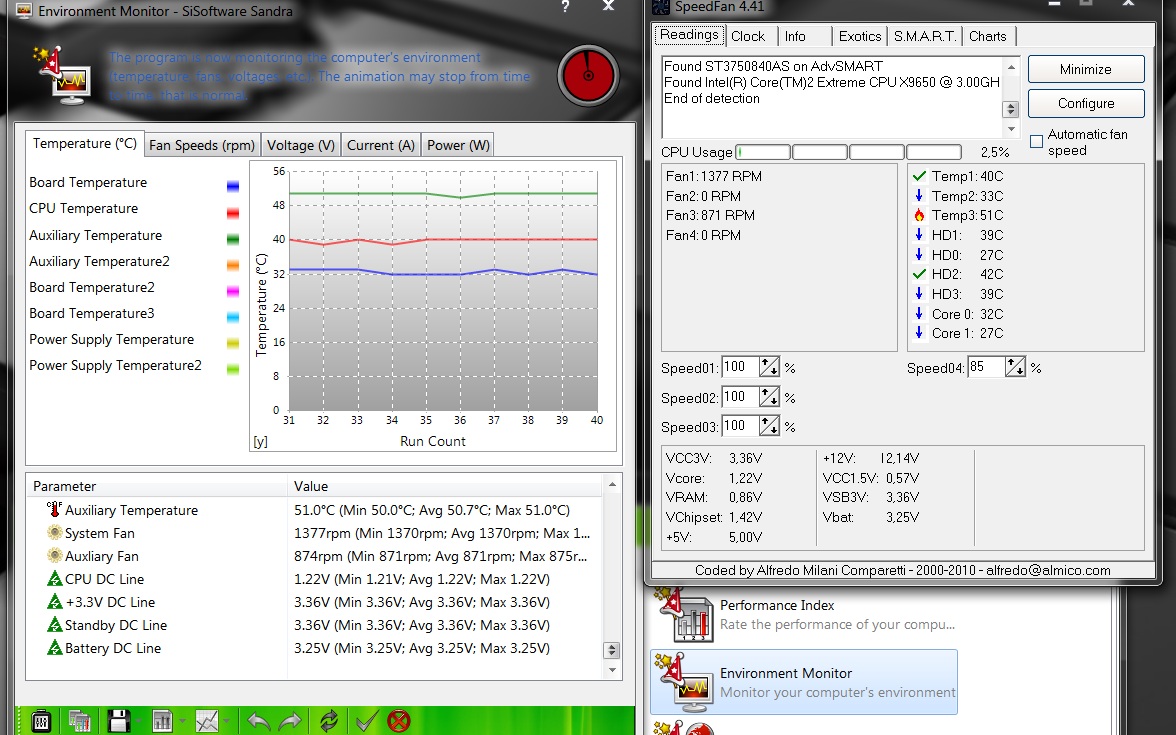Open the Performance Index module entry
This screenshot has height=735, width=1176.
(x=804, y=615)
